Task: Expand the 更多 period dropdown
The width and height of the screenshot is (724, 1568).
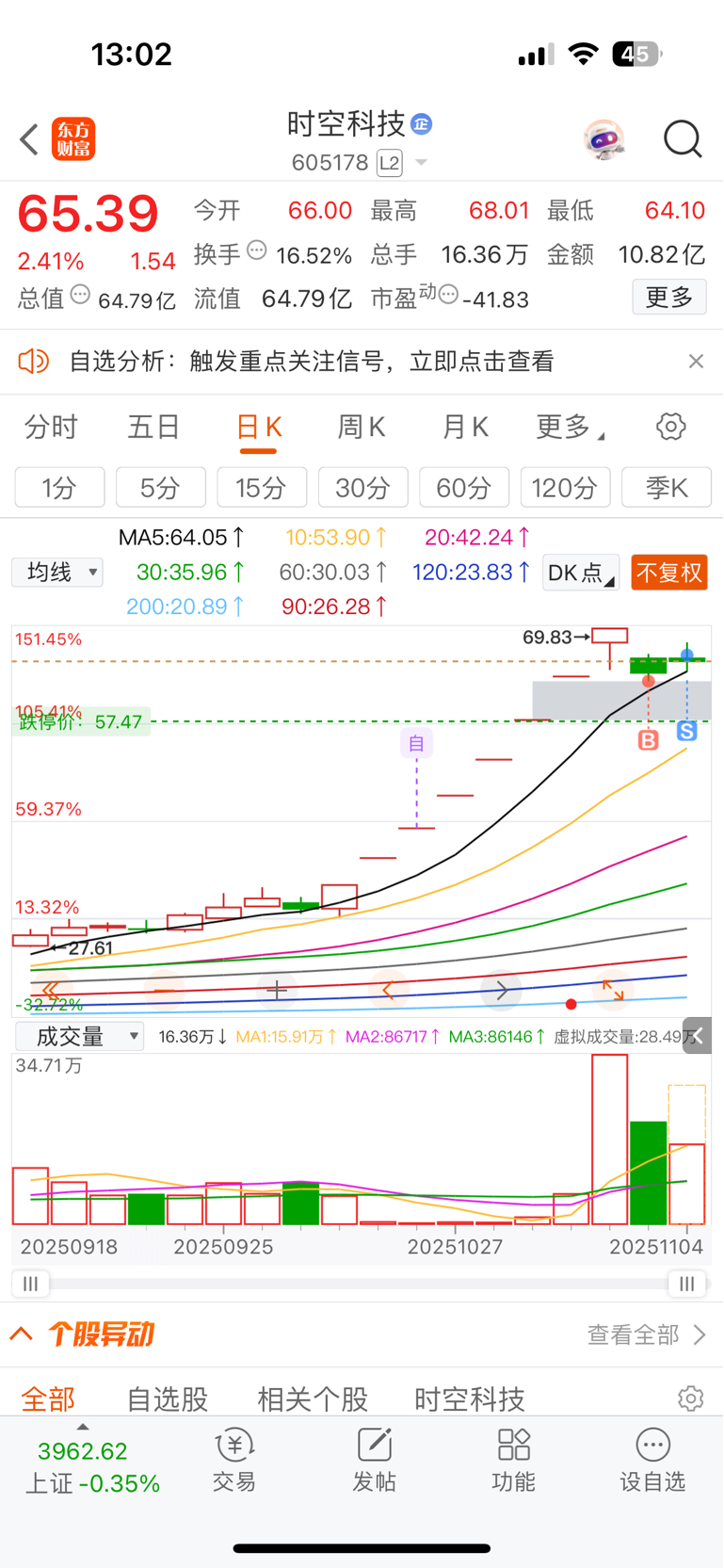Action: point(570,428)
